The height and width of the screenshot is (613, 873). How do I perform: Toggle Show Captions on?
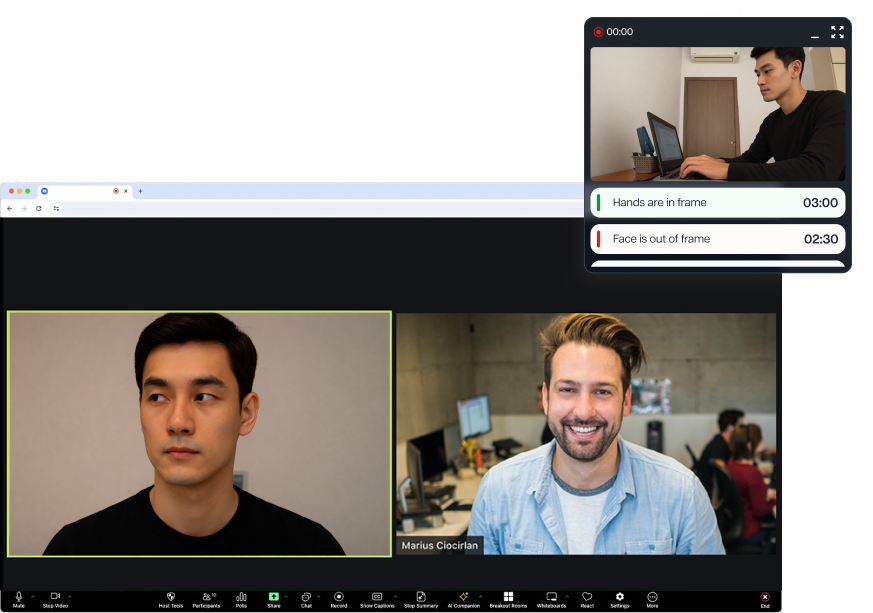click(377, 598)
